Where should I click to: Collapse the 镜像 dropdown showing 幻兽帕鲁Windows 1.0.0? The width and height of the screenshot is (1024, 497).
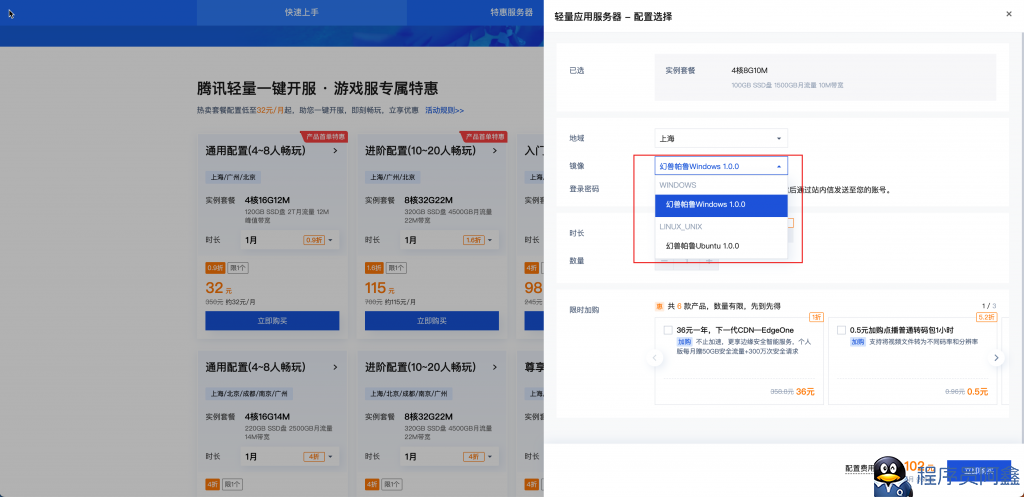721,166
